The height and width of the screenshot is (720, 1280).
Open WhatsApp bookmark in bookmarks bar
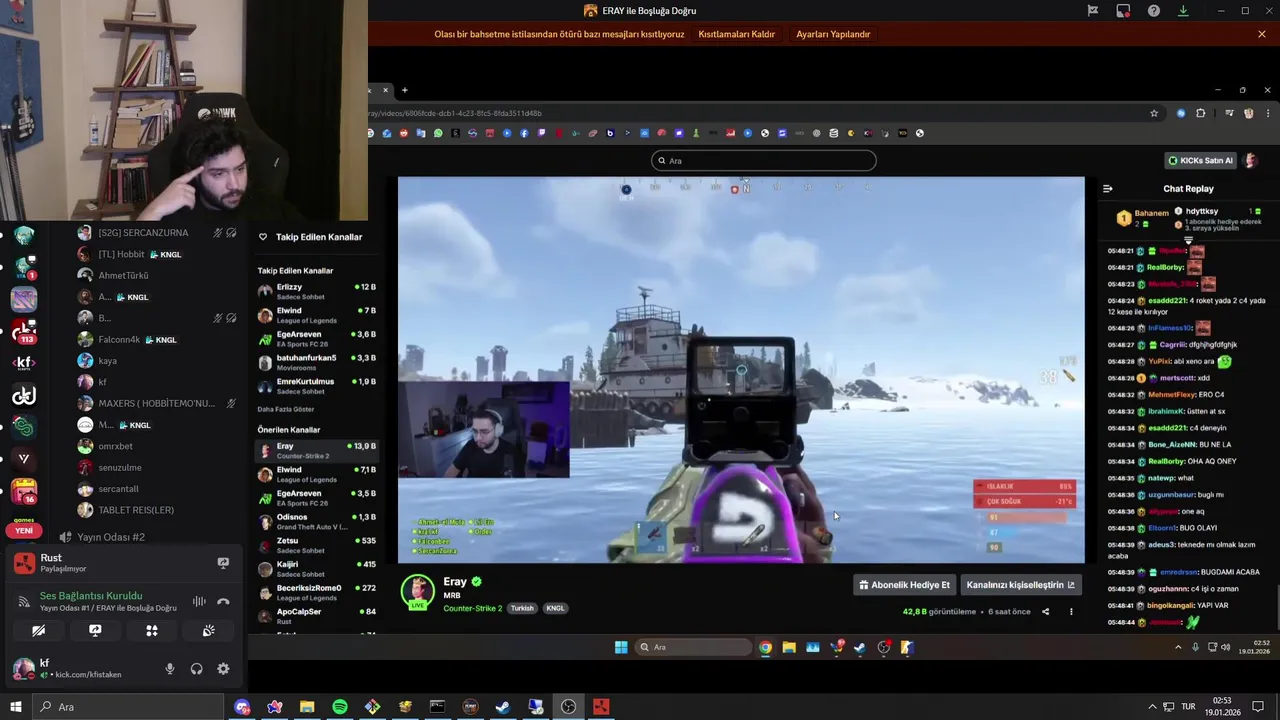(x=438, y=133)
